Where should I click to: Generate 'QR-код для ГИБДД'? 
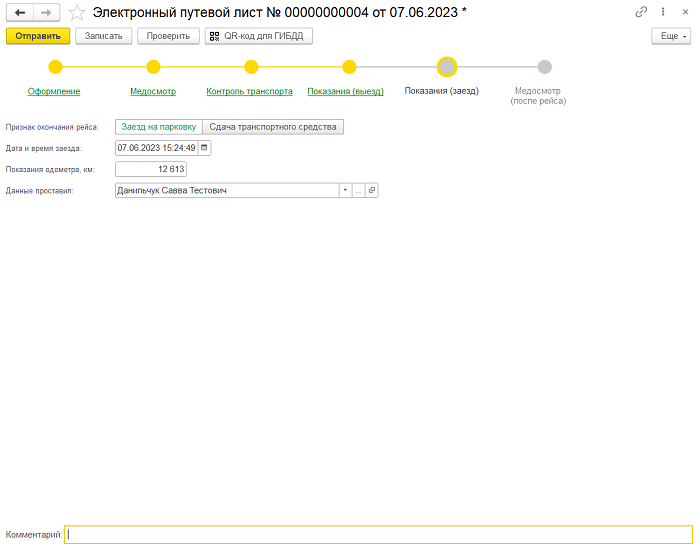[x=259, y=36]
